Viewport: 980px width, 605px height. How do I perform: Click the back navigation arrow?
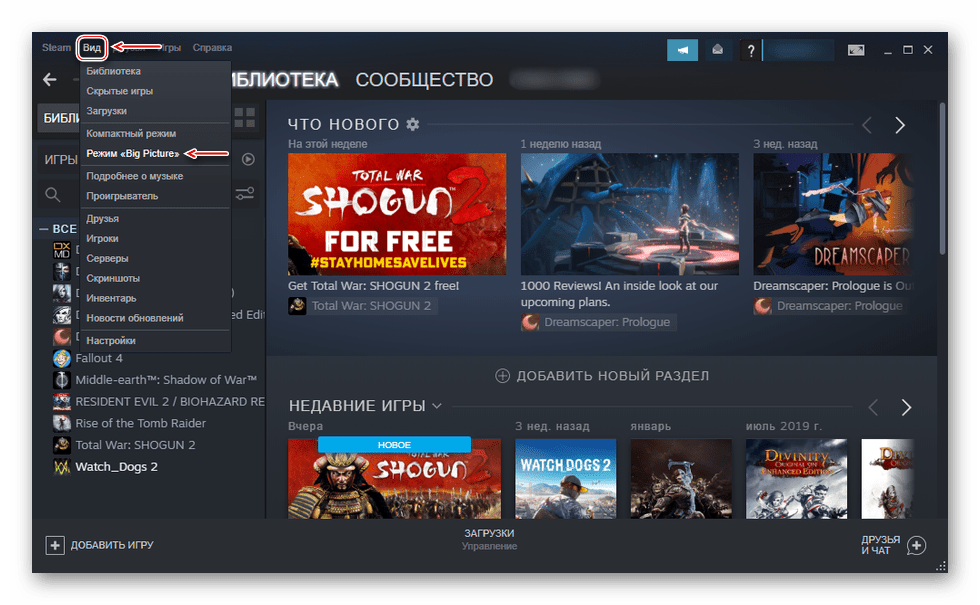(50, 80)
